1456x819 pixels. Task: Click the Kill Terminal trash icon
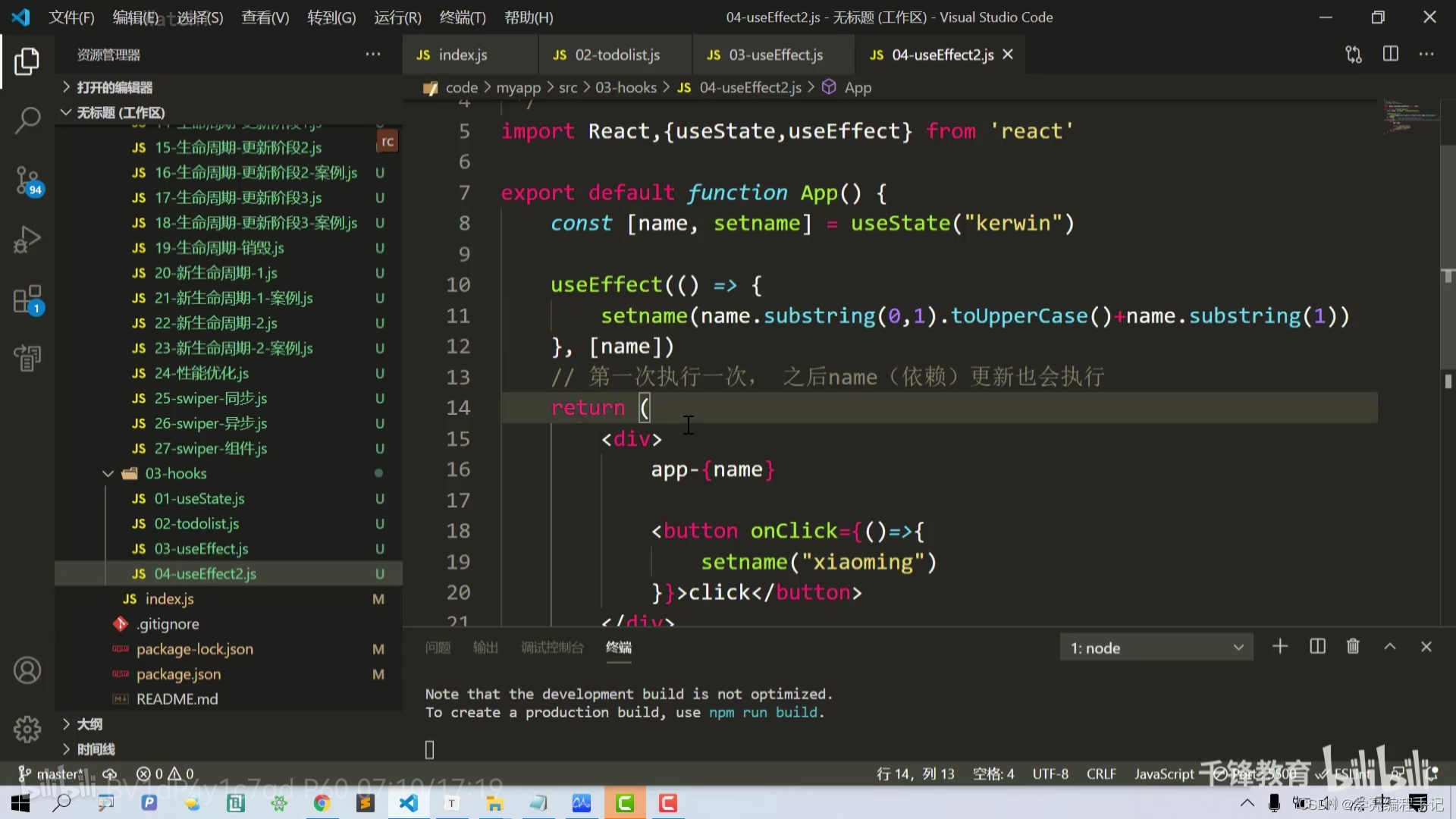[x=1353, y=647]
